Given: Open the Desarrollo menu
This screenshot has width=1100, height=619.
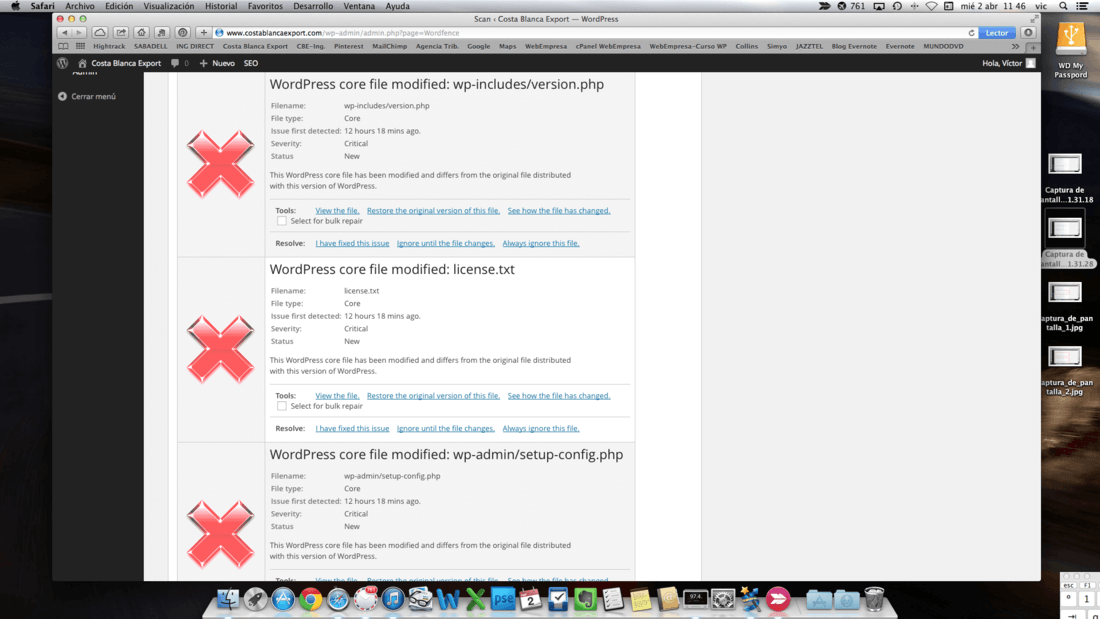Looking at the screenshot, I should (313, 6).
